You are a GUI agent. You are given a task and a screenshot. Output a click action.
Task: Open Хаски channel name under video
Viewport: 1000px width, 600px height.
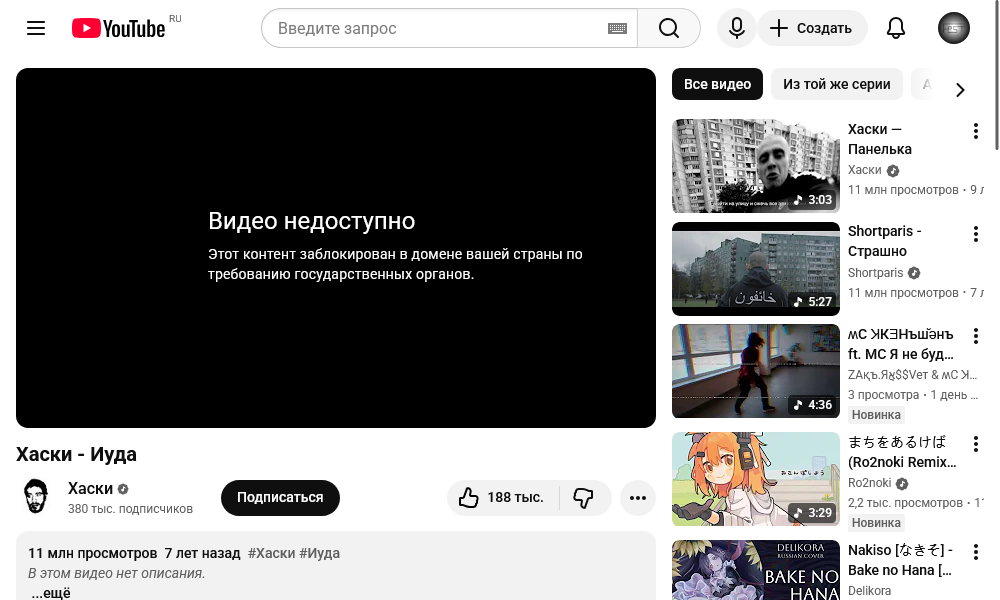pos(91,488)
